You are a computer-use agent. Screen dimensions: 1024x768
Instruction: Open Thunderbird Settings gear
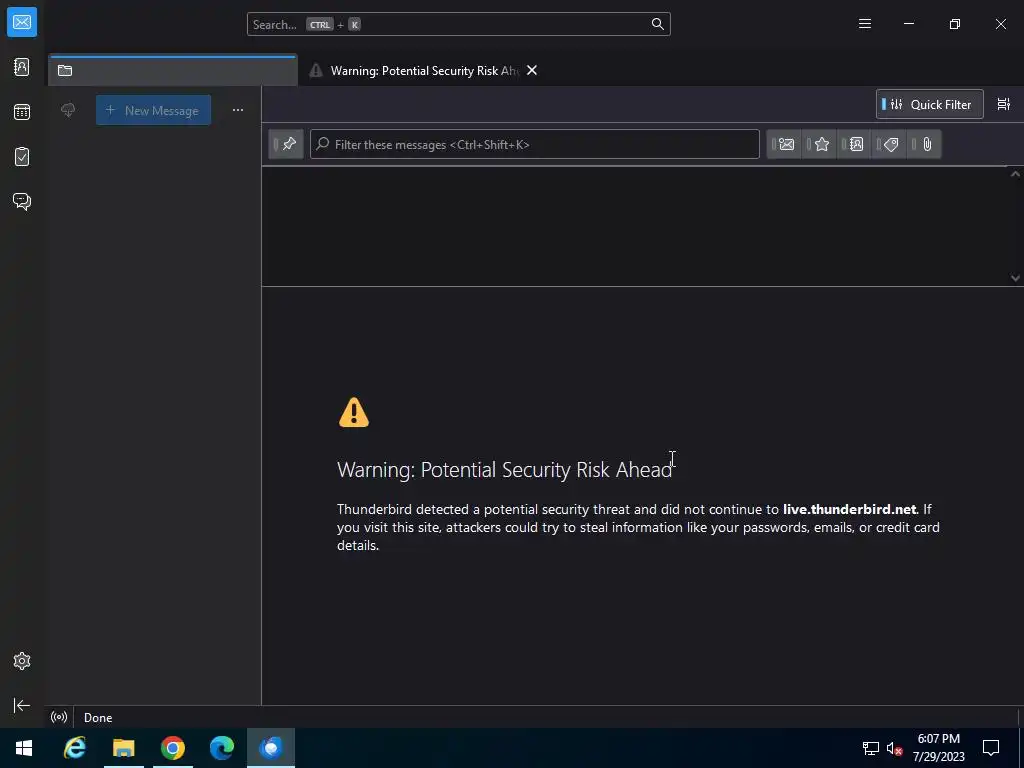22,661
